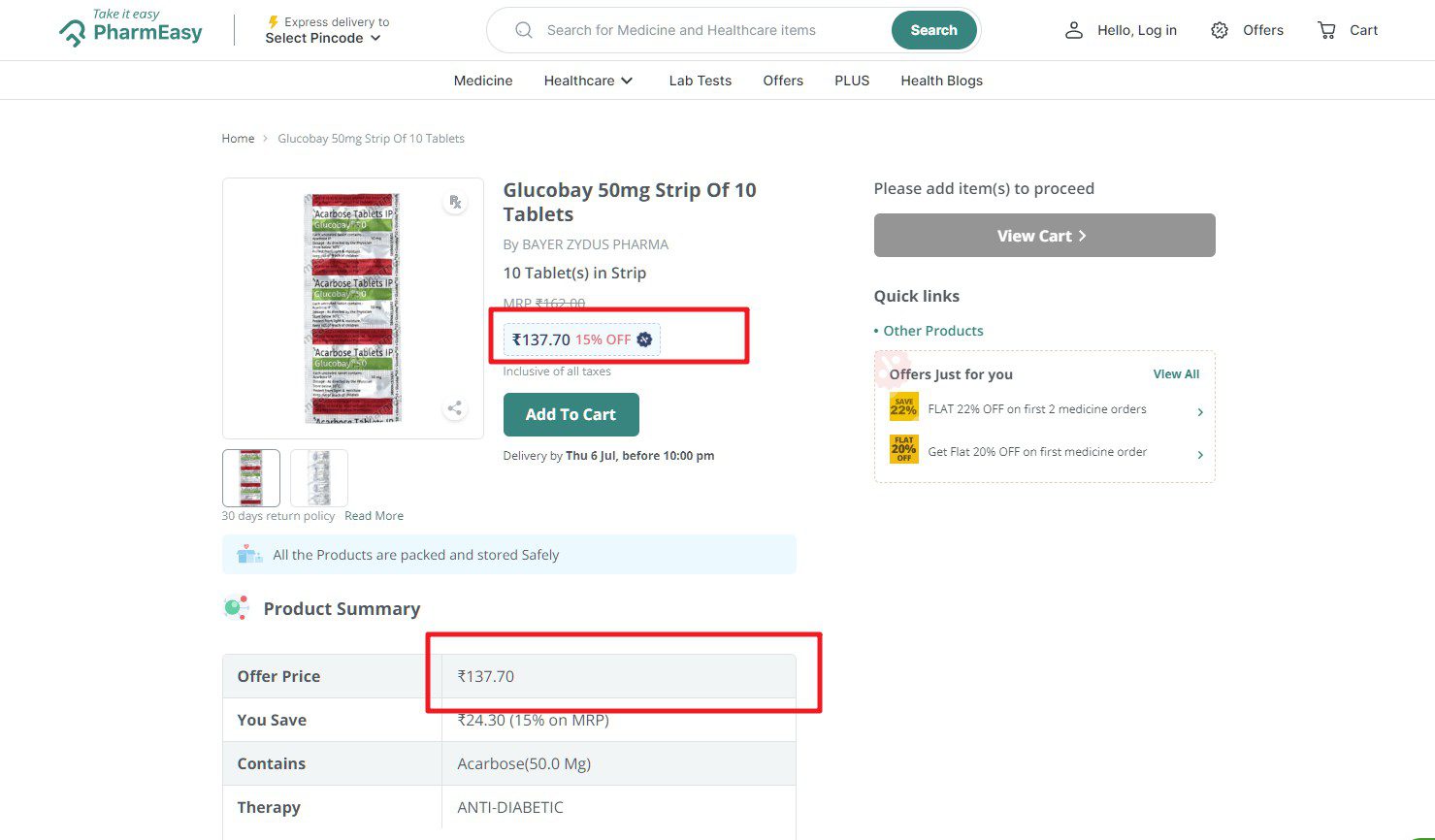Open the Read More return policy link
The height and width of the screenshot is (840, 1435).
tap(374, 516)
